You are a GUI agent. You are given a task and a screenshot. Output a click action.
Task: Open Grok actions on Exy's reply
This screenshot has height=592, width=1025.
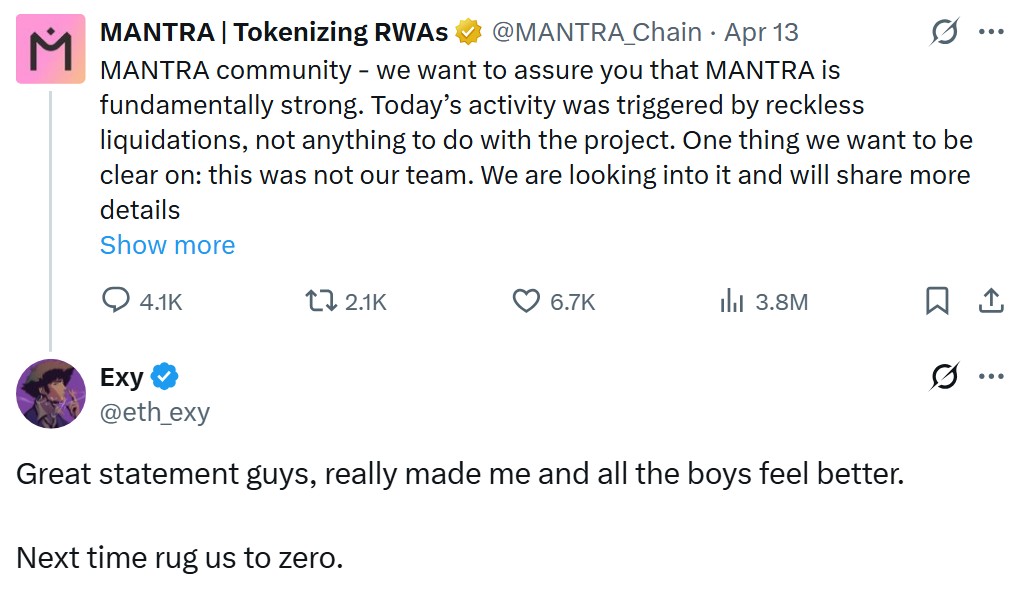pyautogui.click(x=943, y=377)
